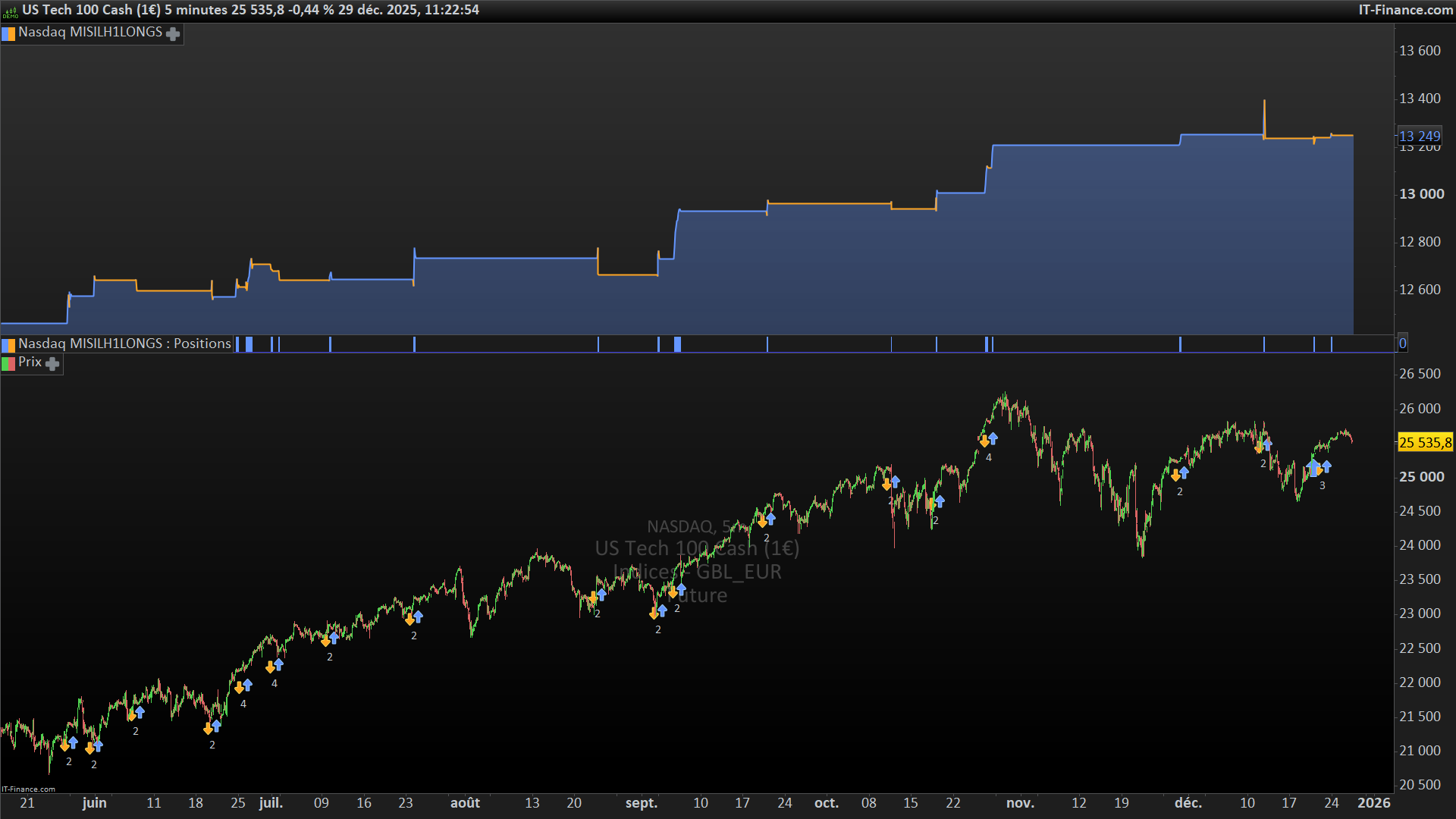Open the IT-Finance.com link at top right
The image size is (1456, 819).
(x=1405, y=10)
